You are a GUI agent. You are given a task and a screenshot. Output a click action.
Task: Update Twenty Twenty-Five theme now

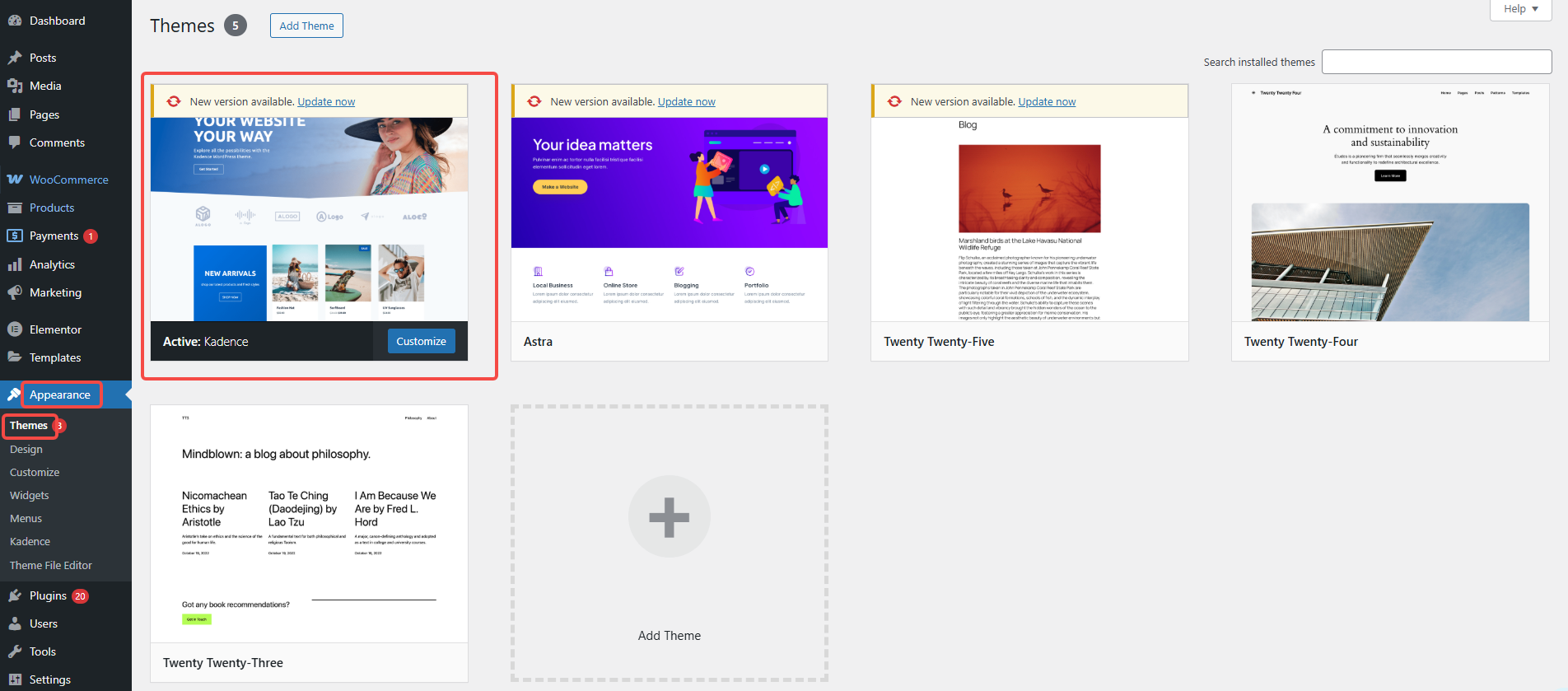1047,101
